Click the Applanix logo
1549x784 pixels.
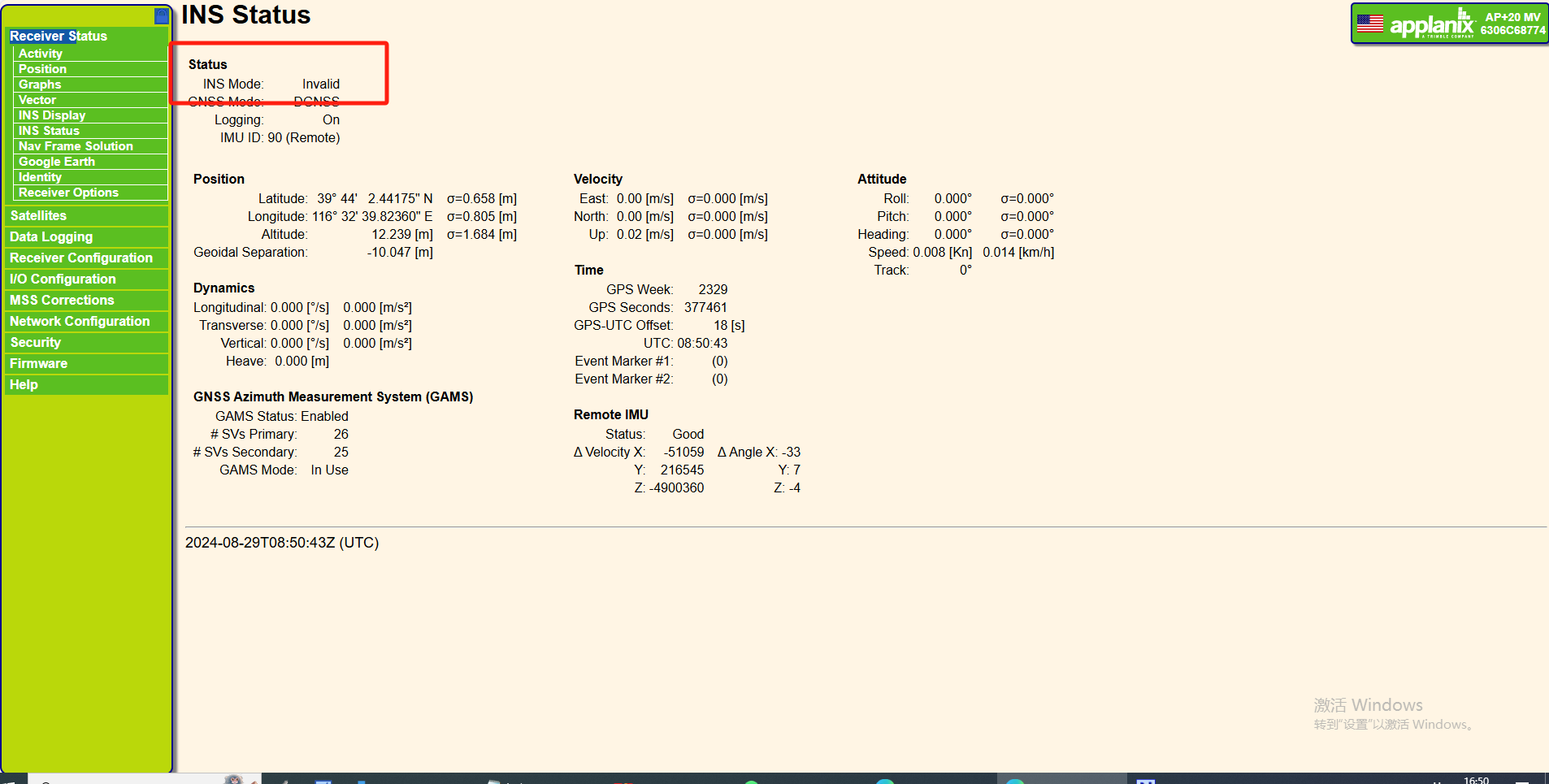pos(1431,25)
